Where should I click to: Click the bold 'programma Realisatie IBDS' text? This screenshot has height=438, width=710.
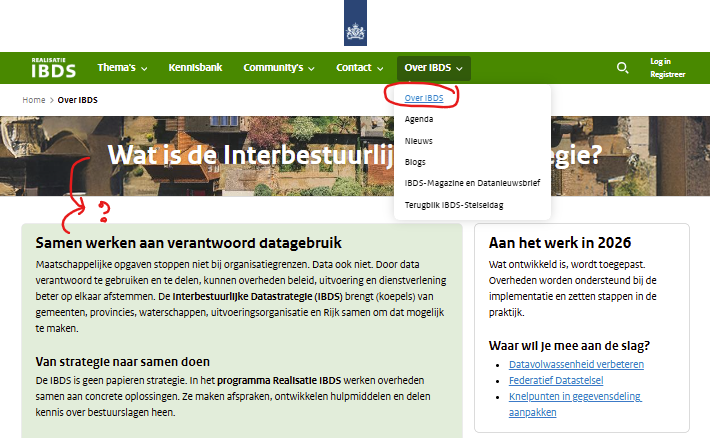coord(279,380)
